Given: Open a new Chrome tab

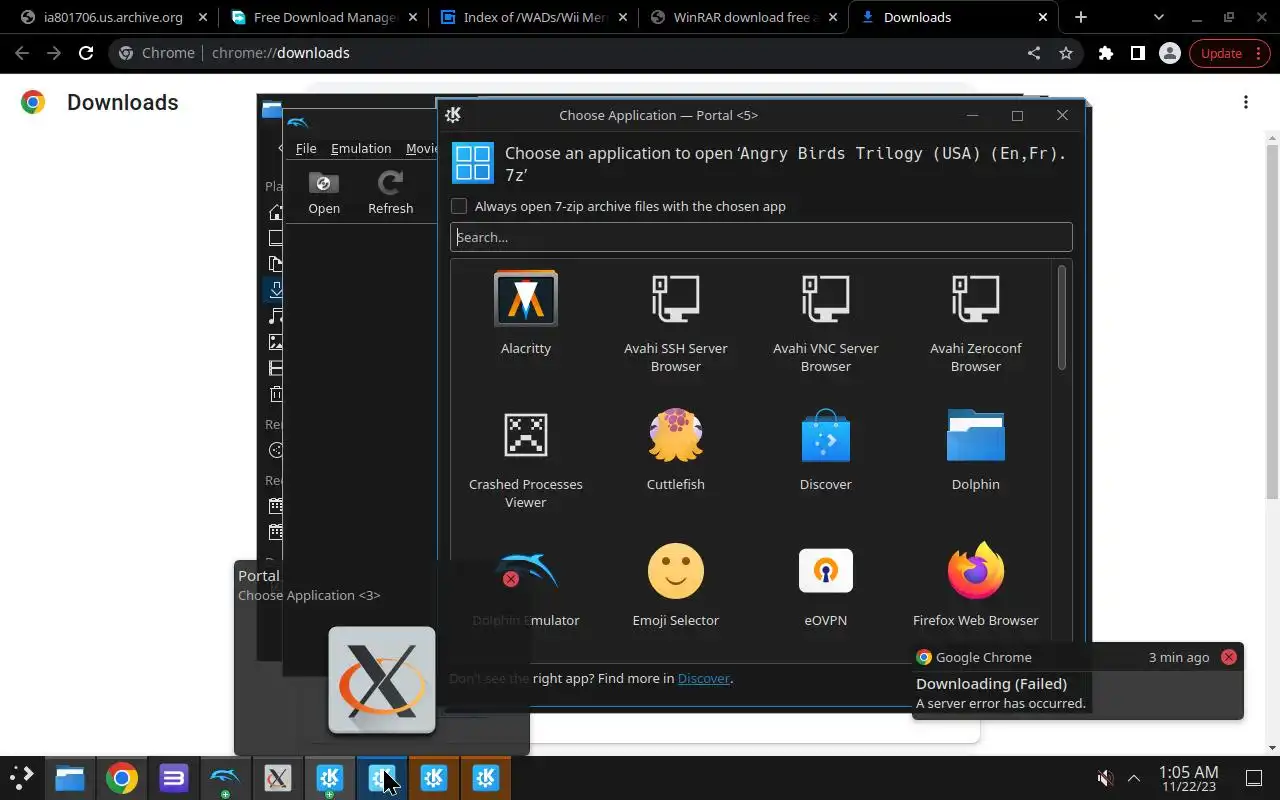Looking at the screenshot, I should click(1081, 17).
